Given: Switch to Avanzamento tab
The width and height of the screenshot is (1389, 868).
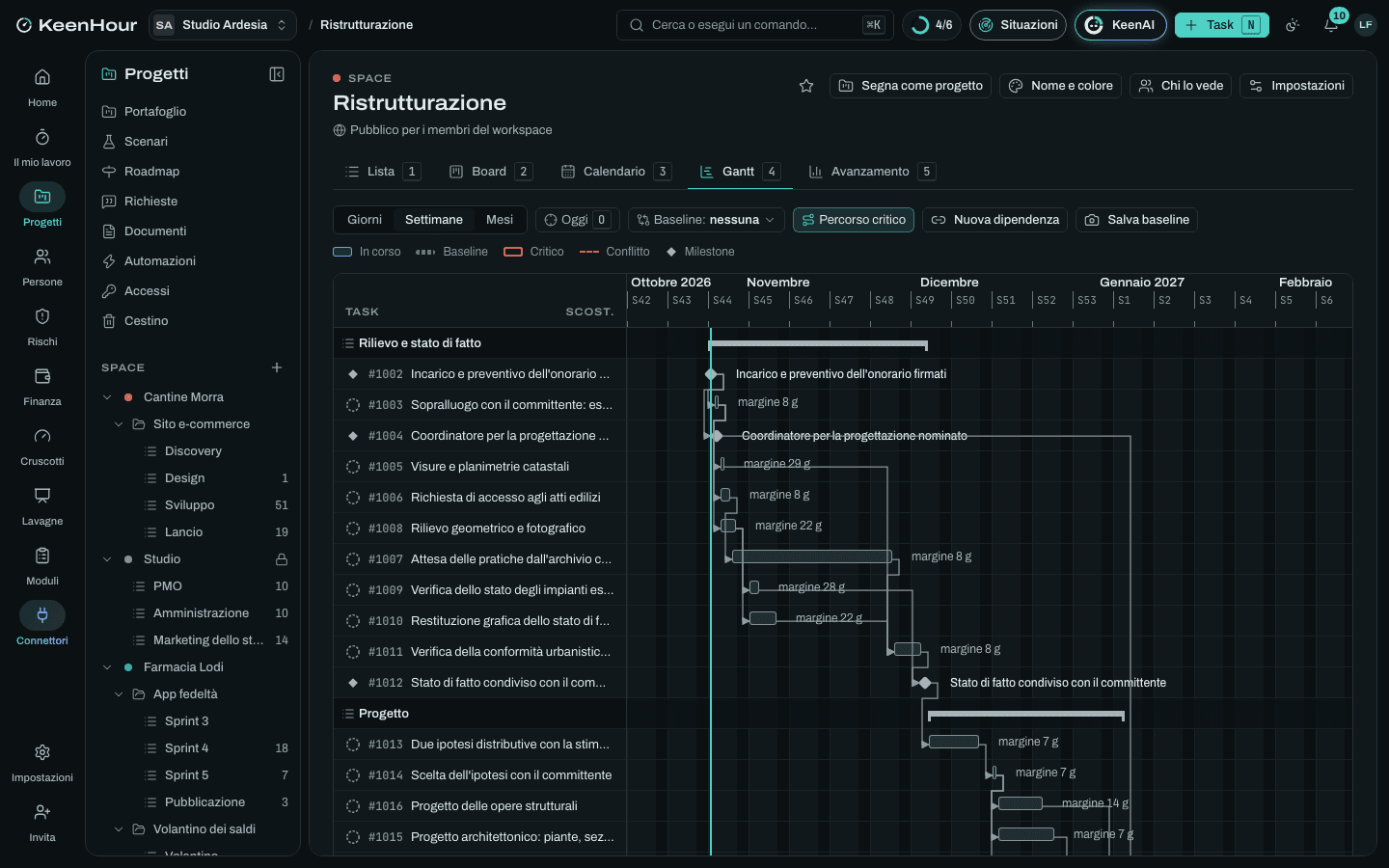Looking at the screenshot, I should pyautogui.click(x=871, y=172).
